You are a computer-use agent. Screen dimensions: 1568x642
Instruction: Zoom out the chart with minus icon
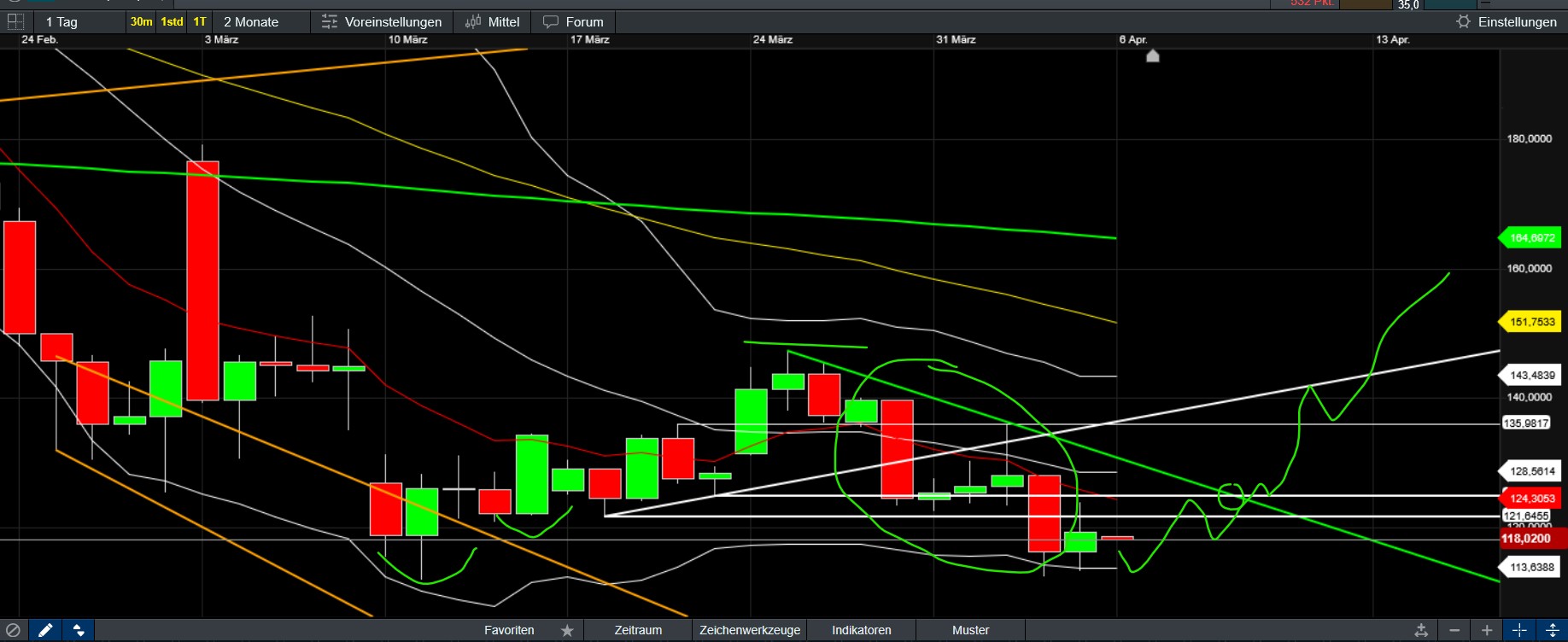[x=1454, y=630]
